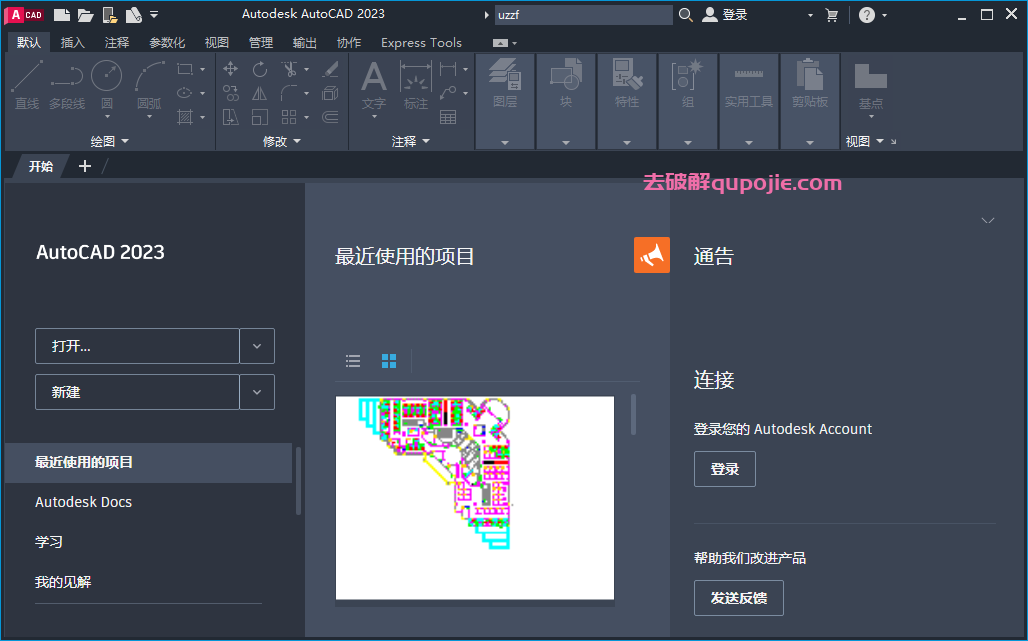Screen dimensions: 1028x641
Task: Open the recent drawing floor plan thumbnail
Action: click(x=475, y=498)
